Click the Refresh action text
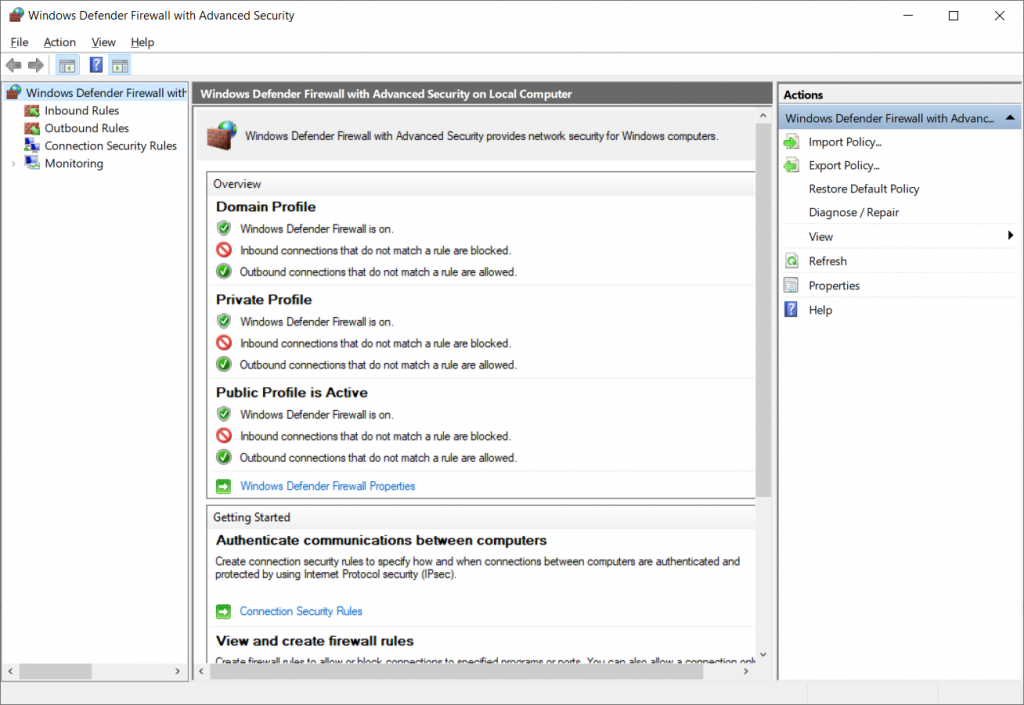The height and width of the screenshot is (705, 1024). [x=827, y=261]
